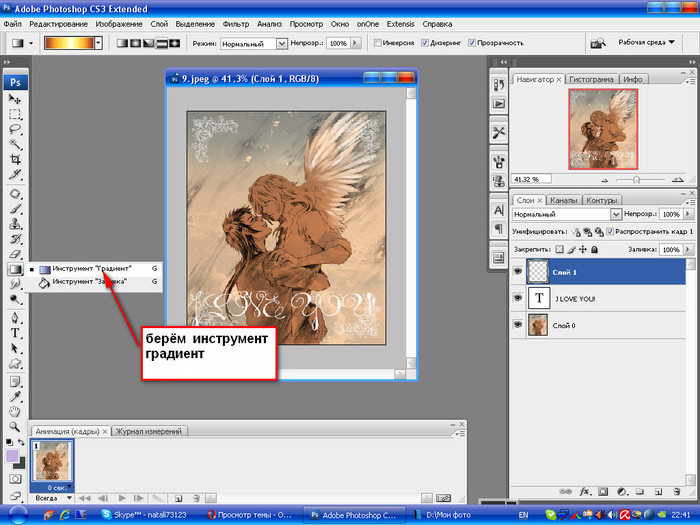Open the Фильтр menu
The height and width of the screenshot is (525, 700).
coord(236,24)
